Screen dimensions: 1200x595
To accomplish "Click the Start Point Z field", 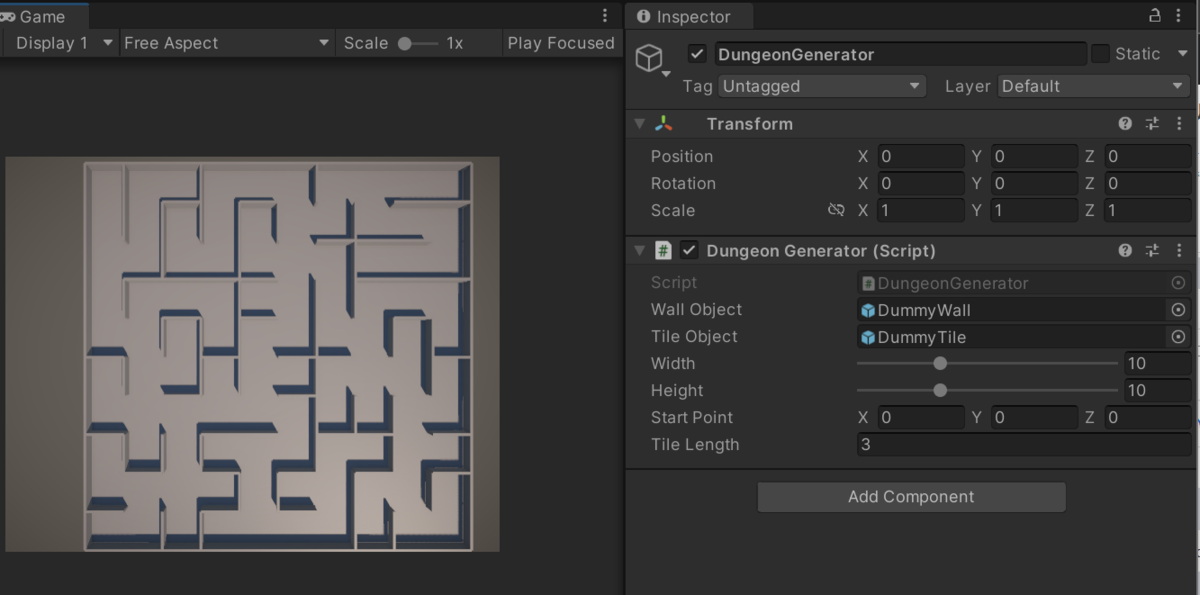I will (1148, 417).
